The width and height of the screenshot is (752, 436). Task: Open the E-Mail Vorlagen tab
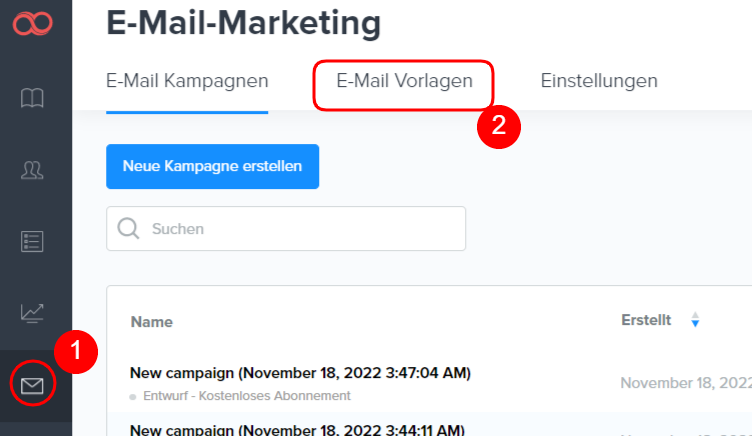pos(404,81)
